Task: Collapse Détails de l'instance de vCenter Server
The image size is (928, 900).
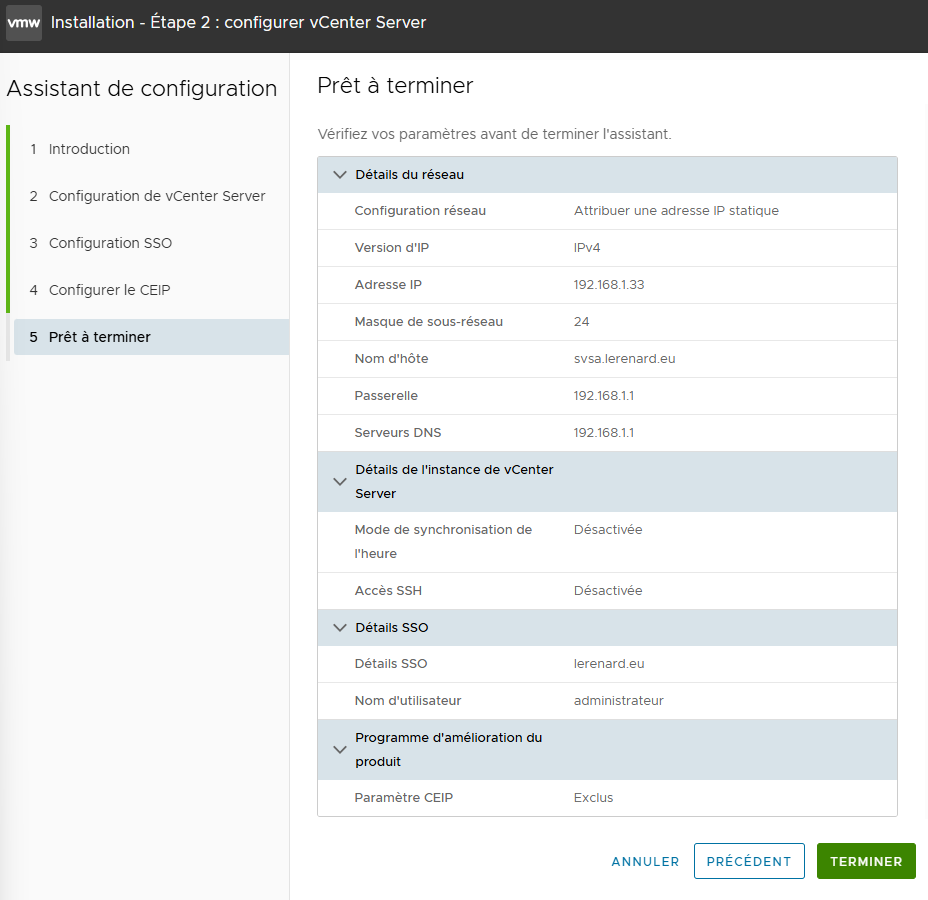Action: pyautogui.click(x=340, y=482)
